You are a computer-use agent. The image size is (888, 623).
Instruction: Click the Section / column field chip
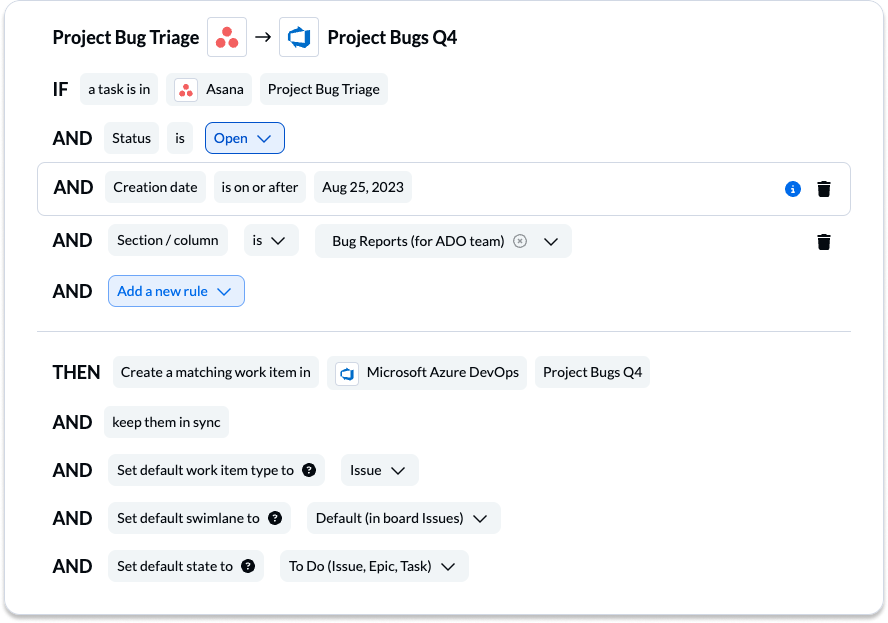168,241
